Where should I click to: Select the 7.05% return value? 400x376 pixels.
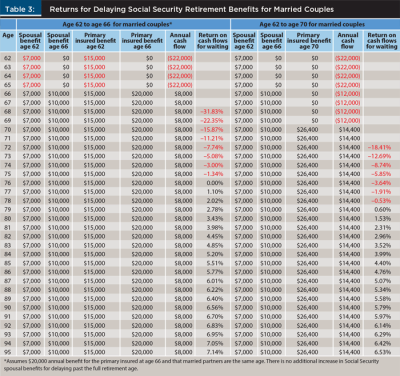(x=215, y=343)
